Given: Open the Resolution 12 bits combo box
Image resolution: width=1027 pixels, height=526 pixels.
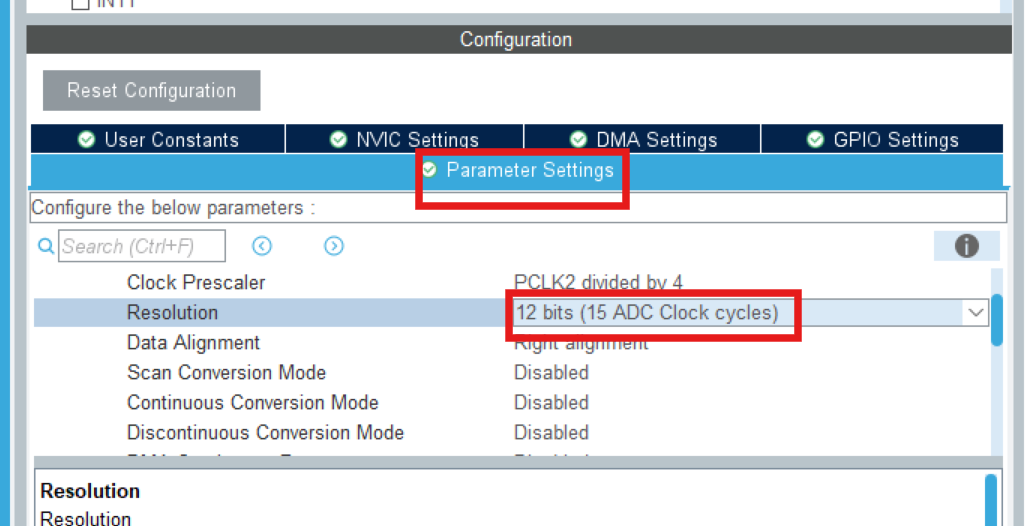Looking at the screenshot, I should pos(749,312).
